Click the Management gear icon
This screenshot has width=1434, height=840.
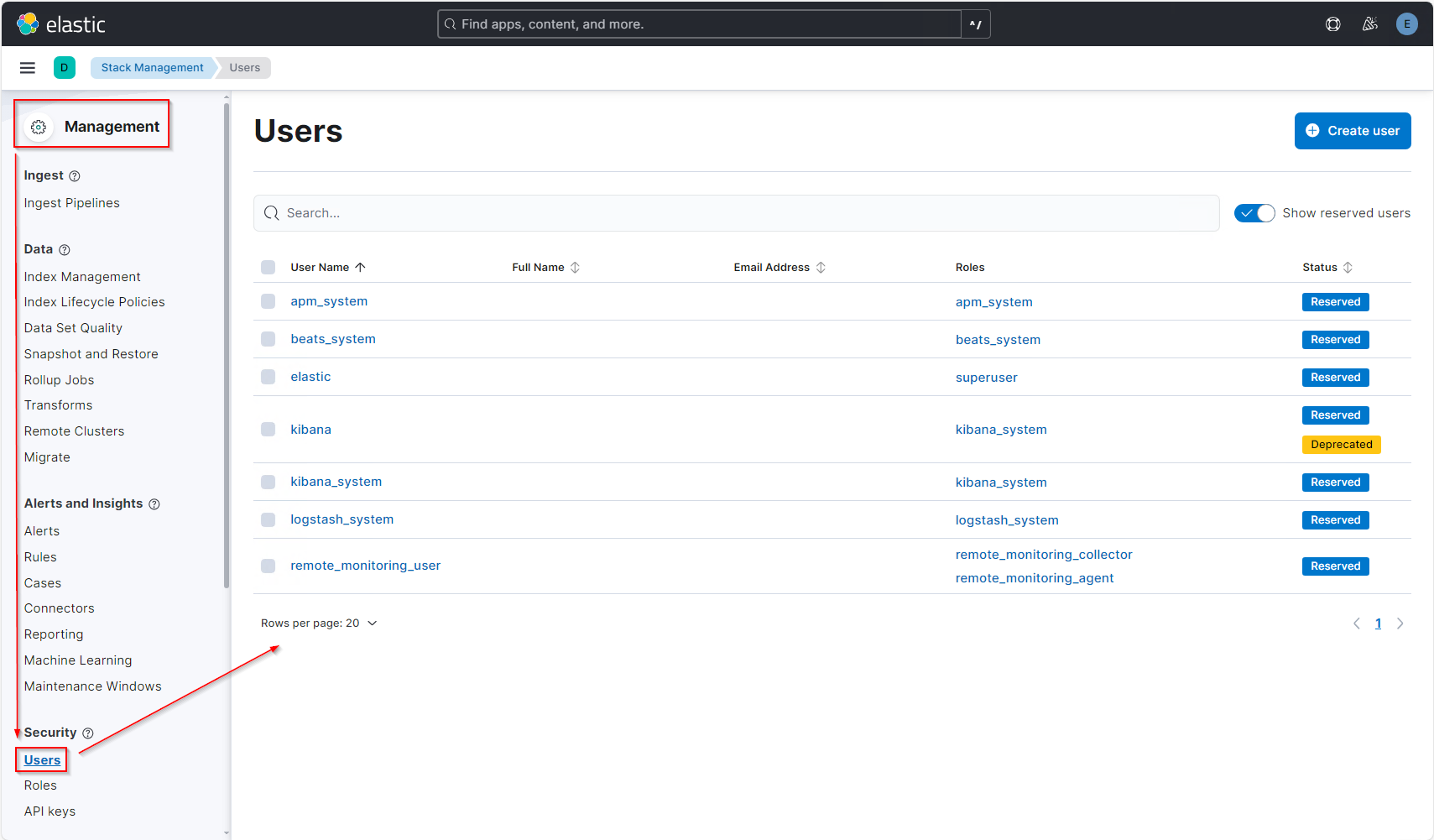pyautogui.click(x=39, y=128)
